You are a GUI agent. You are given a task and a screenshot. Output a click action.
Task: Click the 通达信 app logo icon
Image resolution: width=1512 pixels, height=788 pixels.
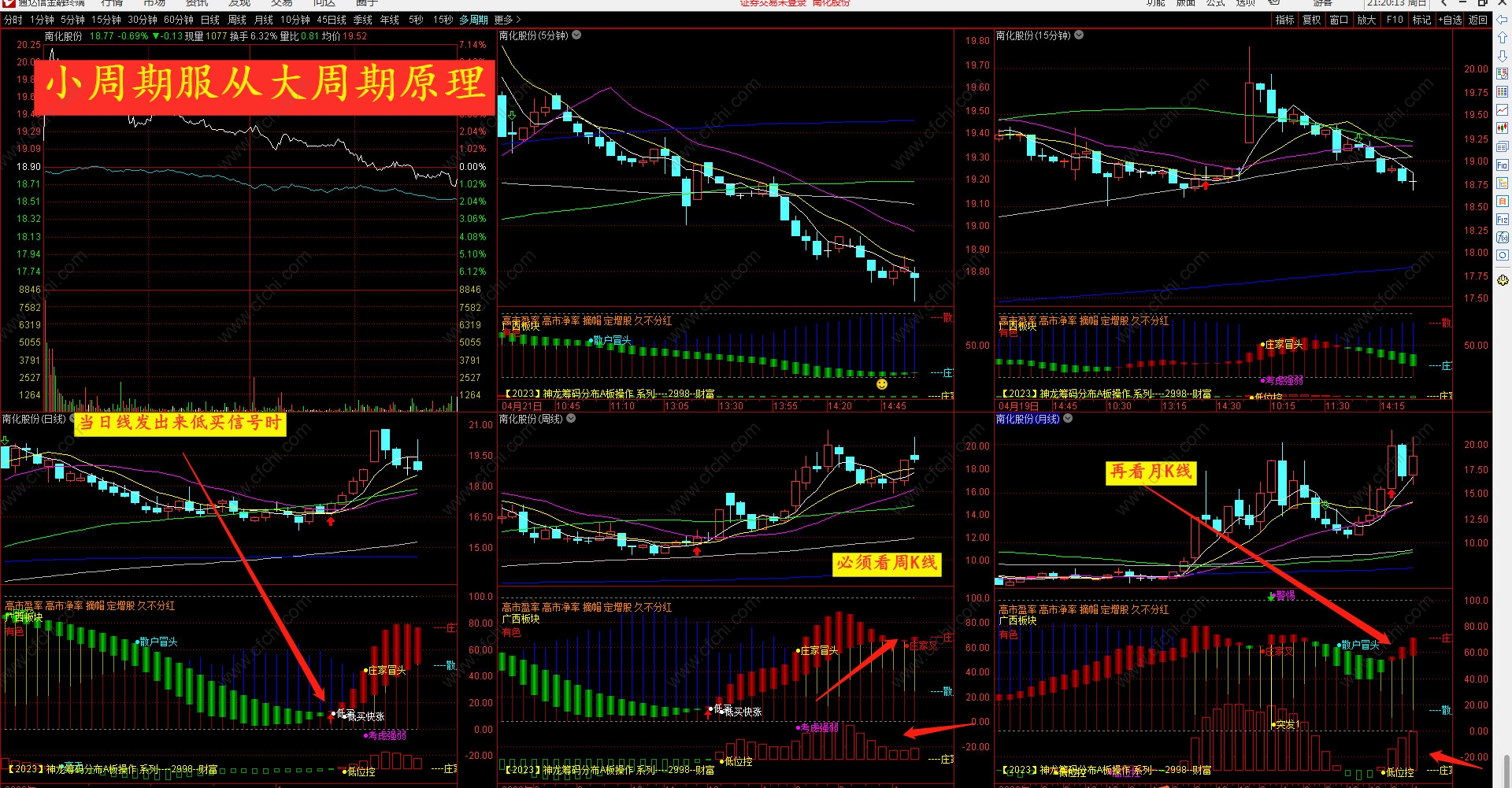click(9, 4)
